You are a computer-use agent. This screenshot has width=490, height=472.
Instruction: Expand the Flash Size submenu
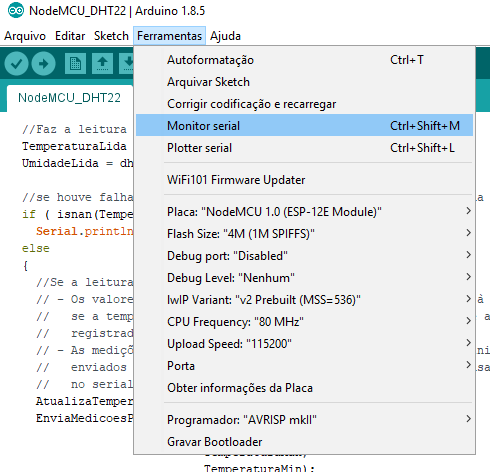point(304,234)
